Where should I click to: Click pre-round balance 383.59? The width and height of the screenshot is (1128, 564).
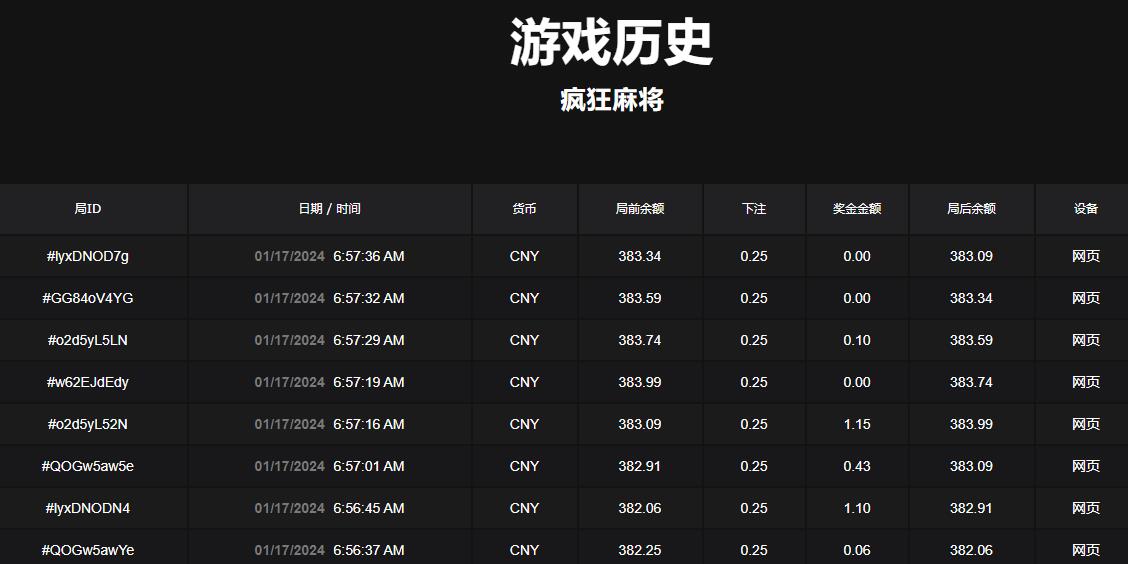(x=640, y=298)
